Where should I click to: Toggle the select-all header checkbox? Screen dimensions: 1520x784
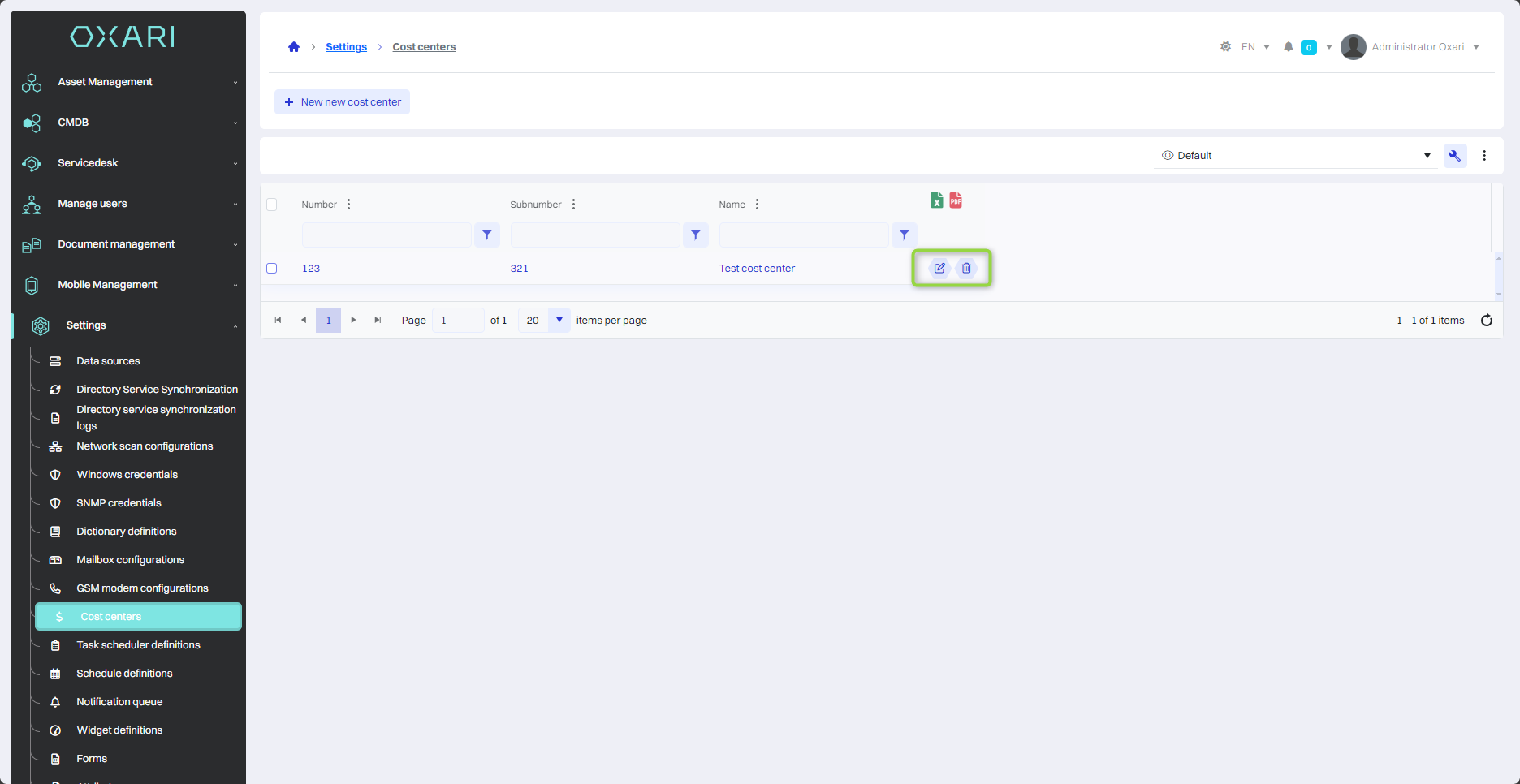(x=272, y=205)
